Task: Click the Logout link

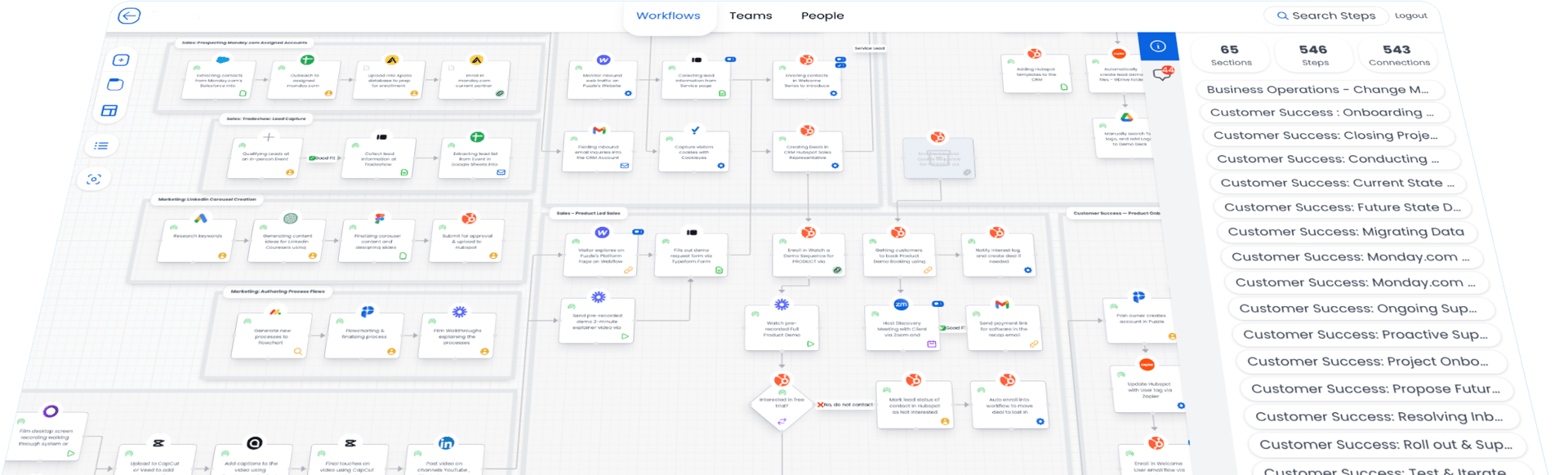Action: tap(1410, 16)
